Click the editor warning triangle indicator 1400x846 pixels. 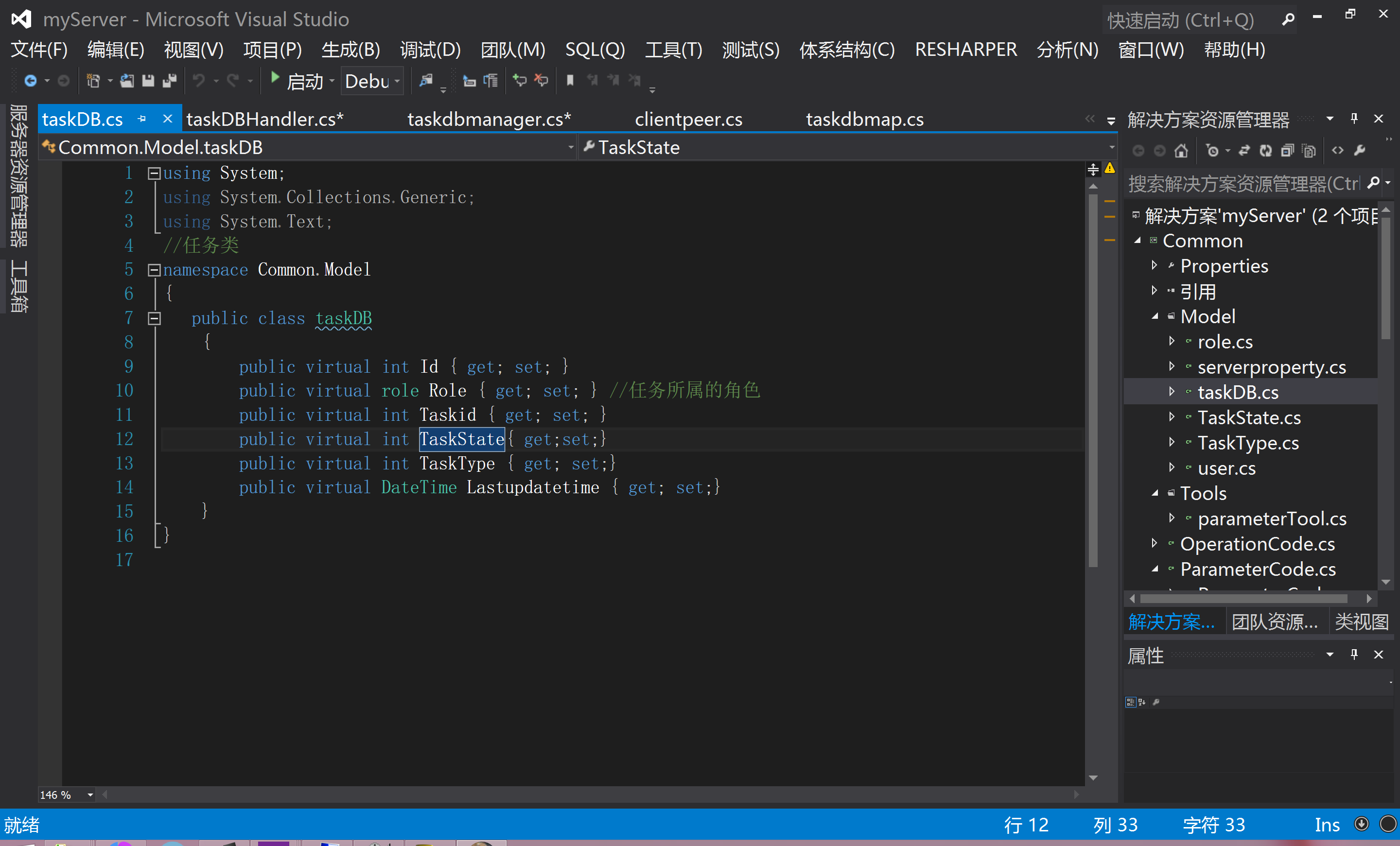pos(1109,169)
